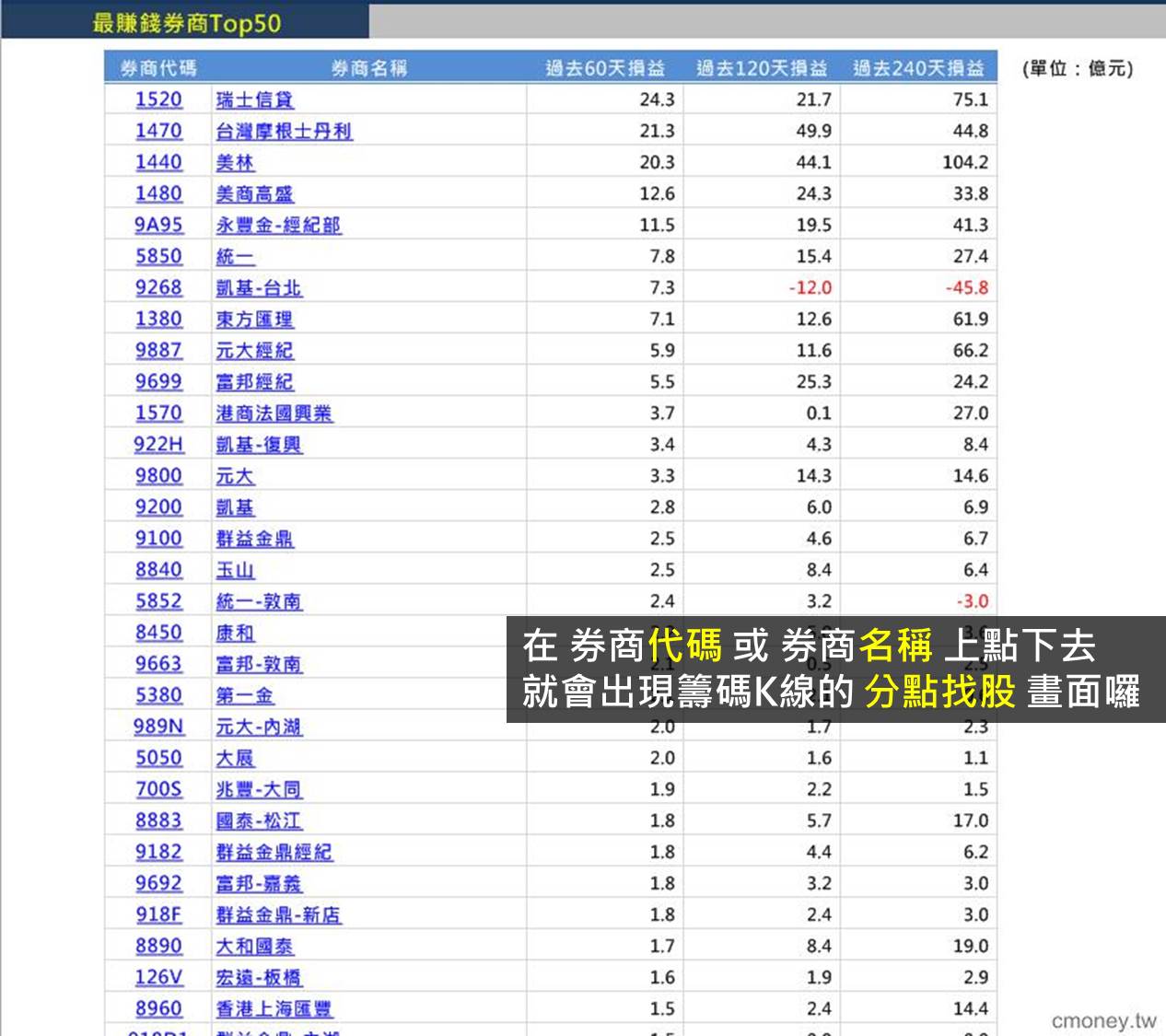The height and width of the screenshot is (1036, 1166).
Task: Click broker code 1380
Action: 158,319
